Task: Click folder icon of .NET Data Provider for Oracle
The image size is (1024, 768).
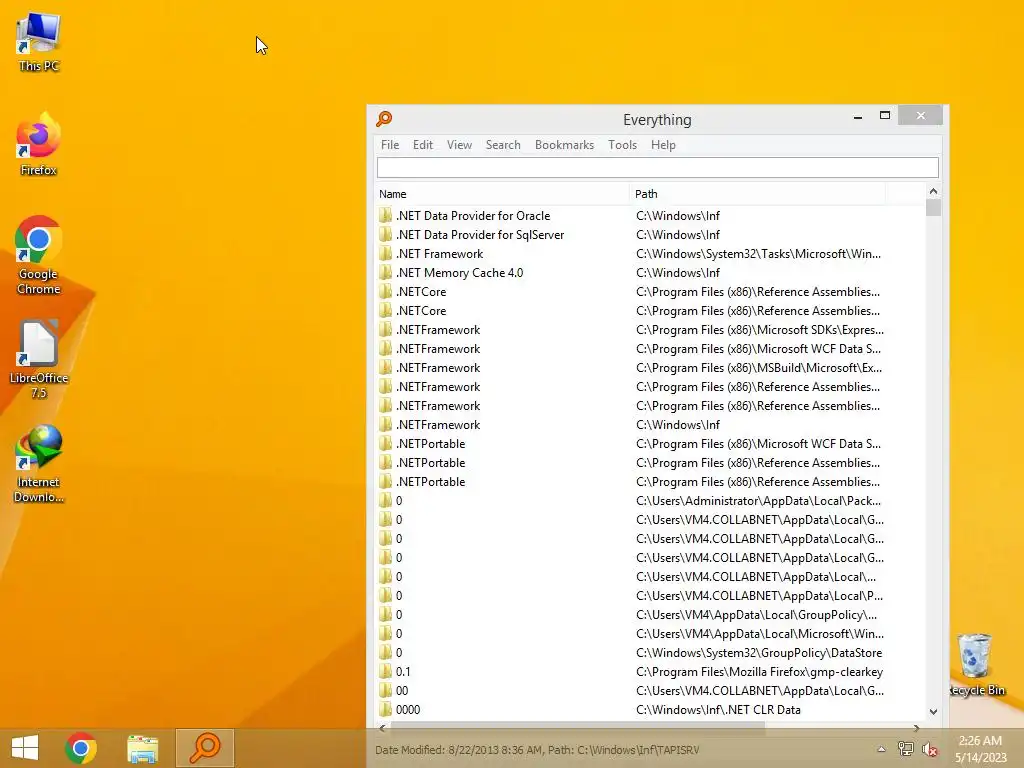Action: pyautogui.click(x=385, y=216)
